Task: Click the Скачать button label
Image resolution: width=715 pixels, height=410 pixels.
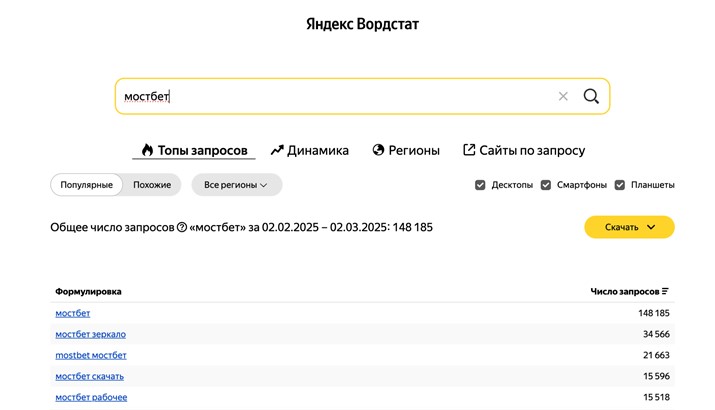Action: 622,227
